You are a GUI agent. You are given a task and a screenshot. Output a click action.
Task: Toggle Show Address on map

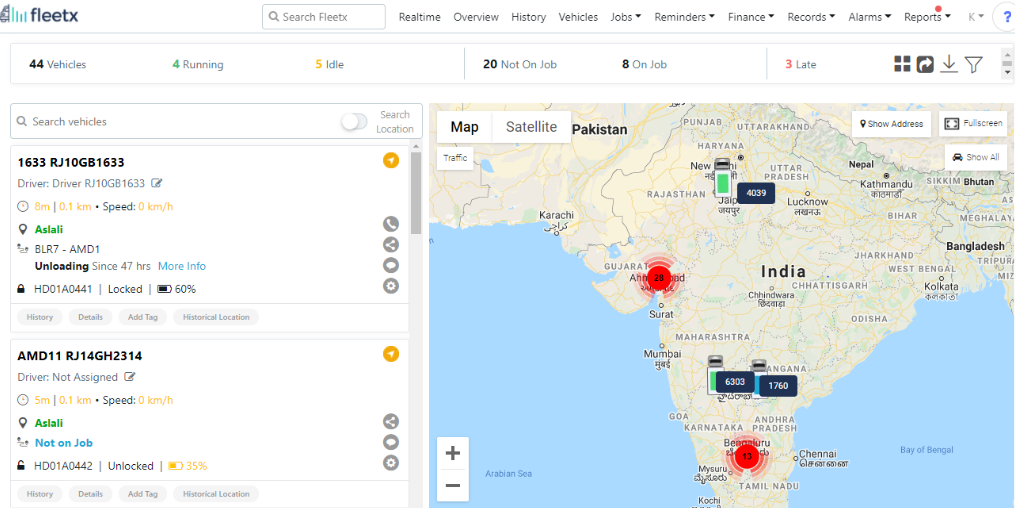click(x=891, y=124)
